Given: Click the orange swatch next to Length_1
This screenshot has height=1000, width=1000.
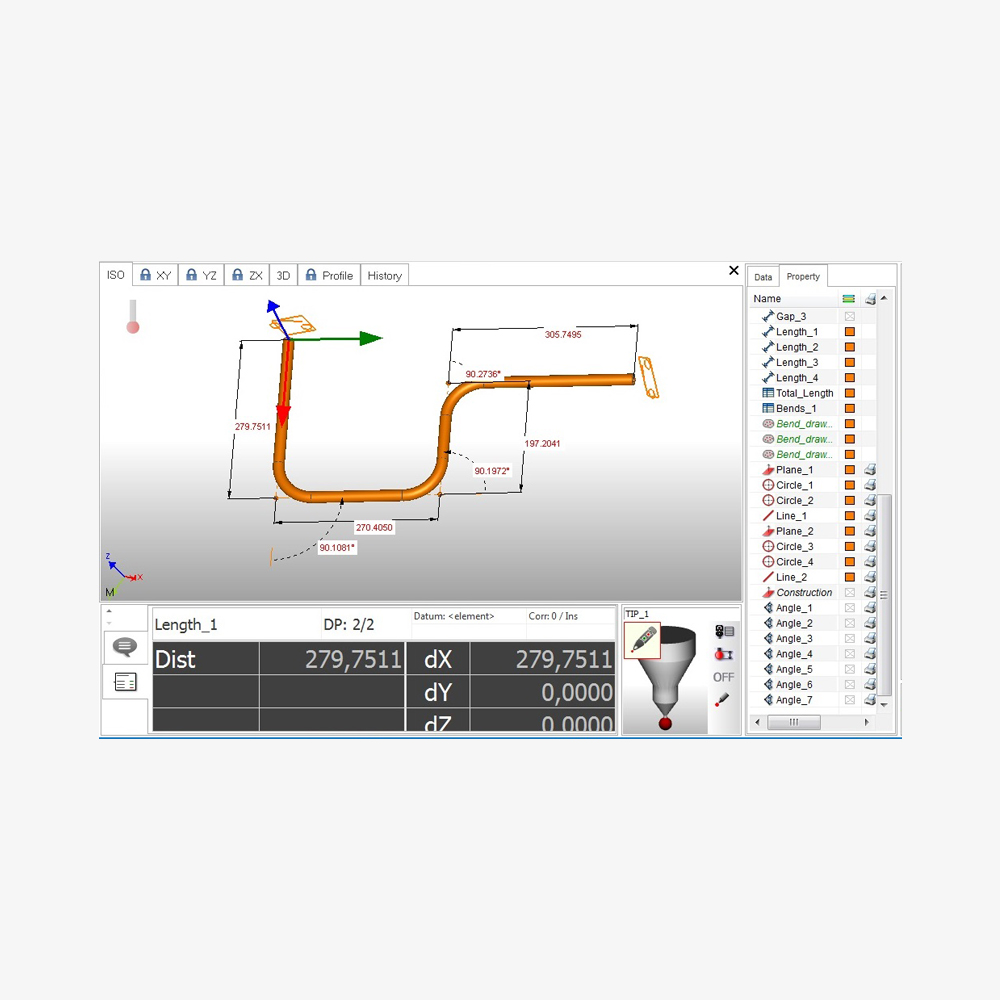Looking at the screenshot, I should click(x=850, y=332).
